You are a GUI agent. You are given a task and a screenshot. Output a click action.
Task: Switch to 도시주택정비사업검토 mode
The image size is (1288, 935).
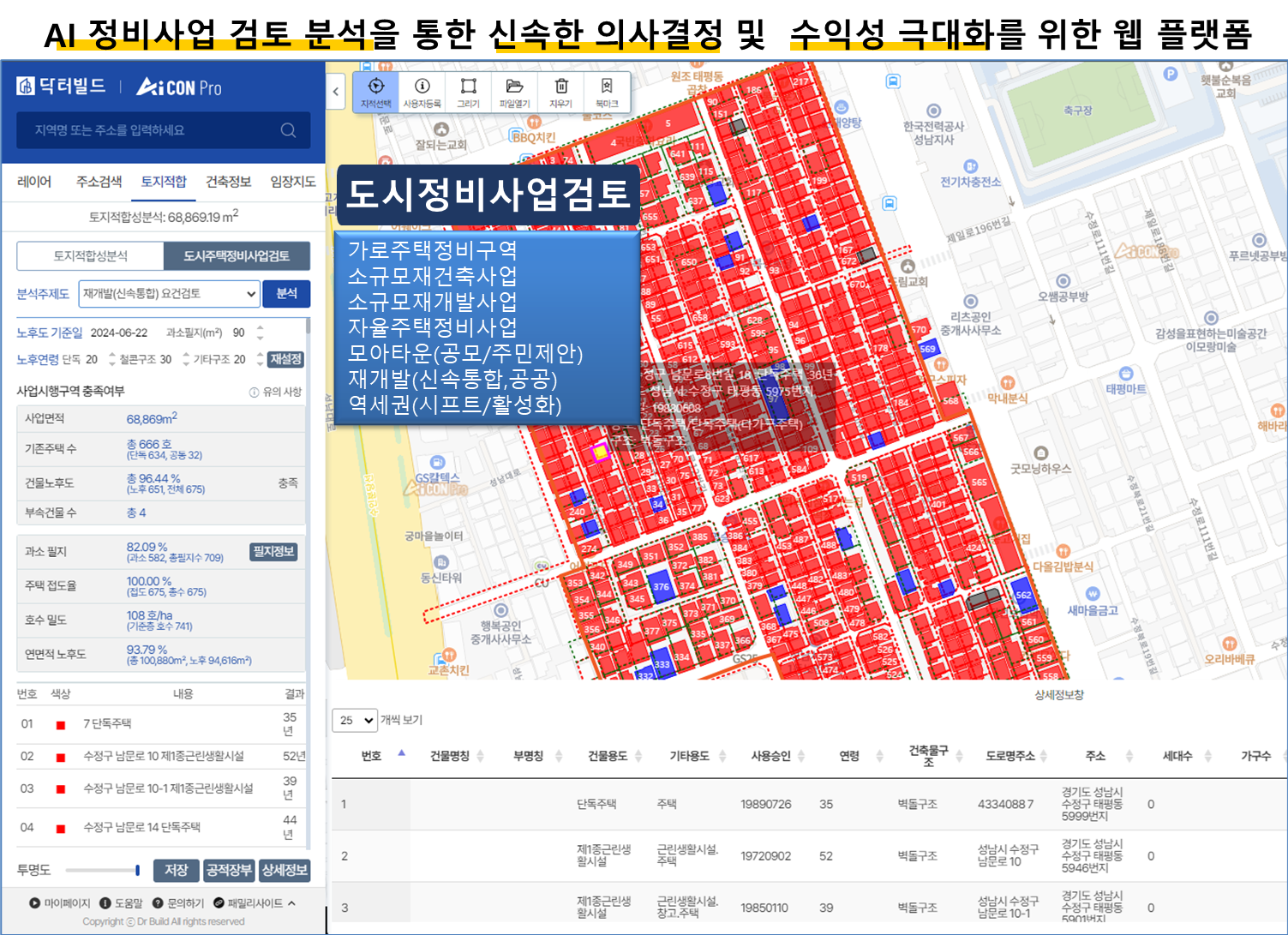click(237, 255)
